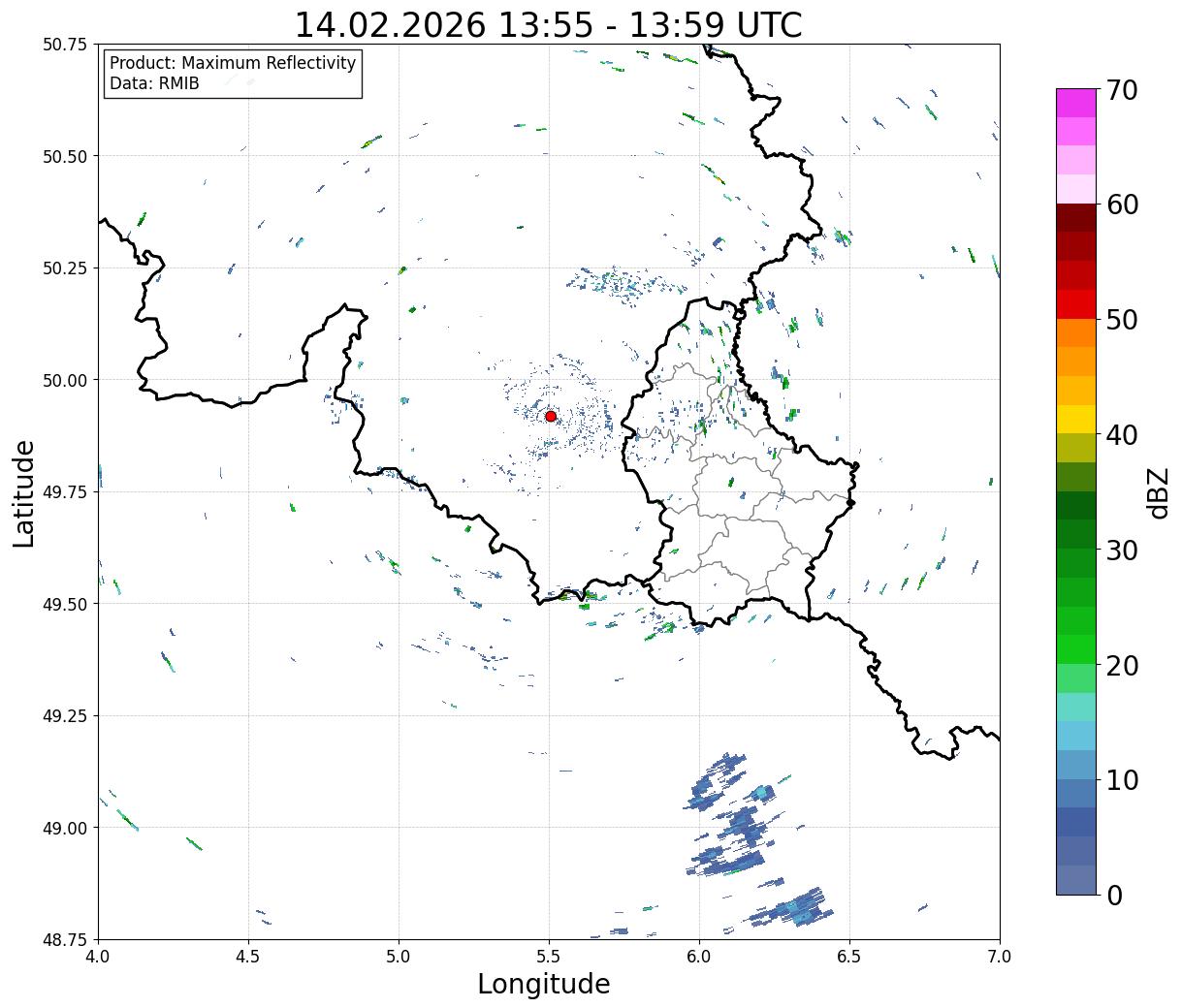1182x1008 pixels.
Task: Click the 'Longitude' axis label
Action: pyautogui.click(x=544, y=984)
